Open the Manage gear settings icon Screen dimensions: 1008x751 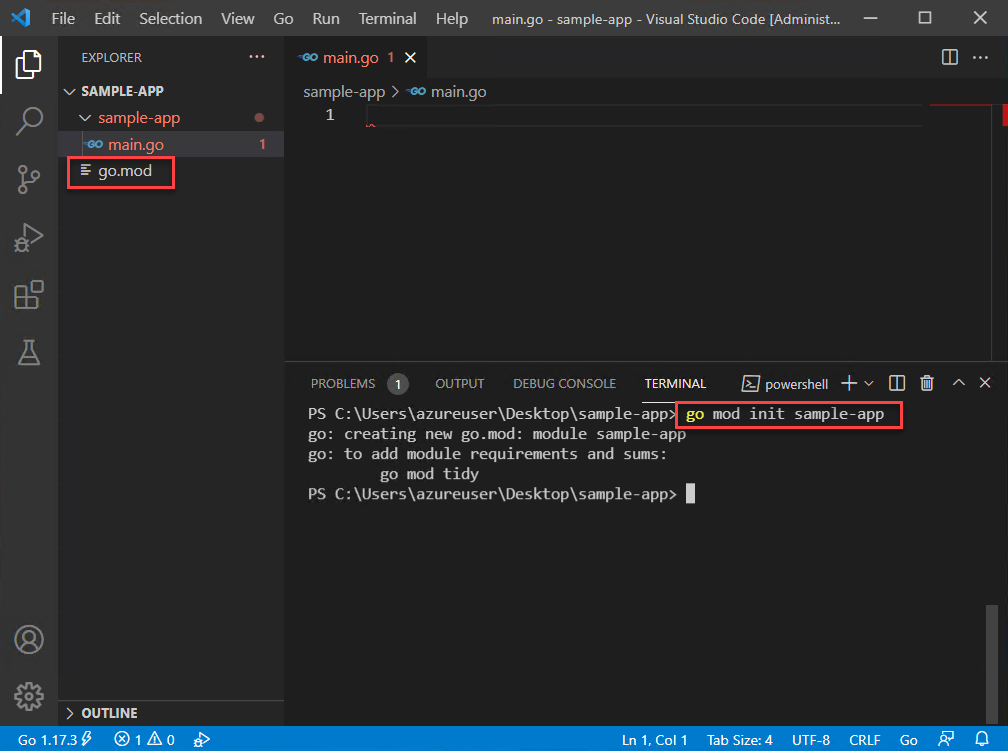pos(29,695)
